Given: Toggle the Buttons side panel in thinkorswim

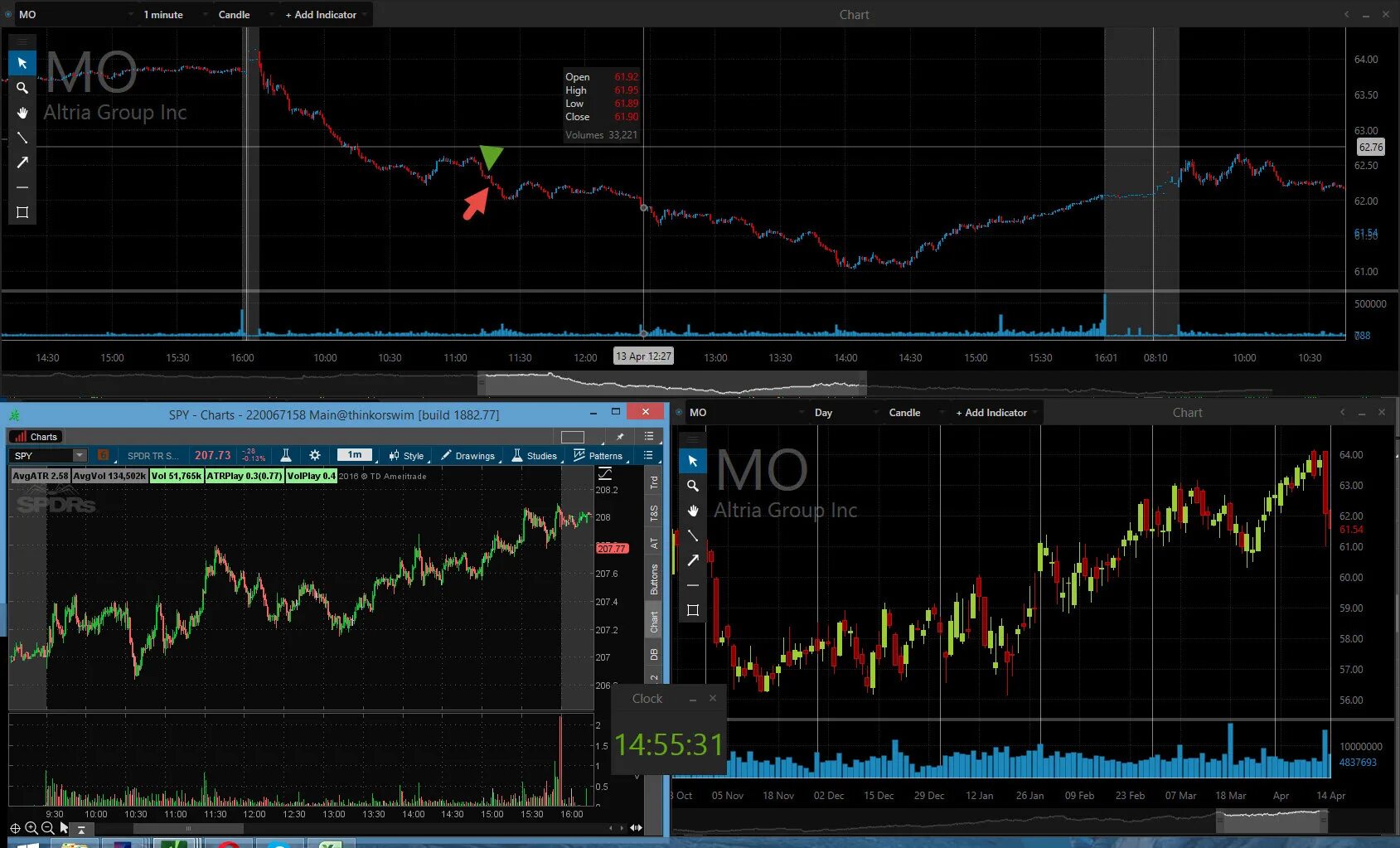Looking at the screenshot, I should 653,579.
